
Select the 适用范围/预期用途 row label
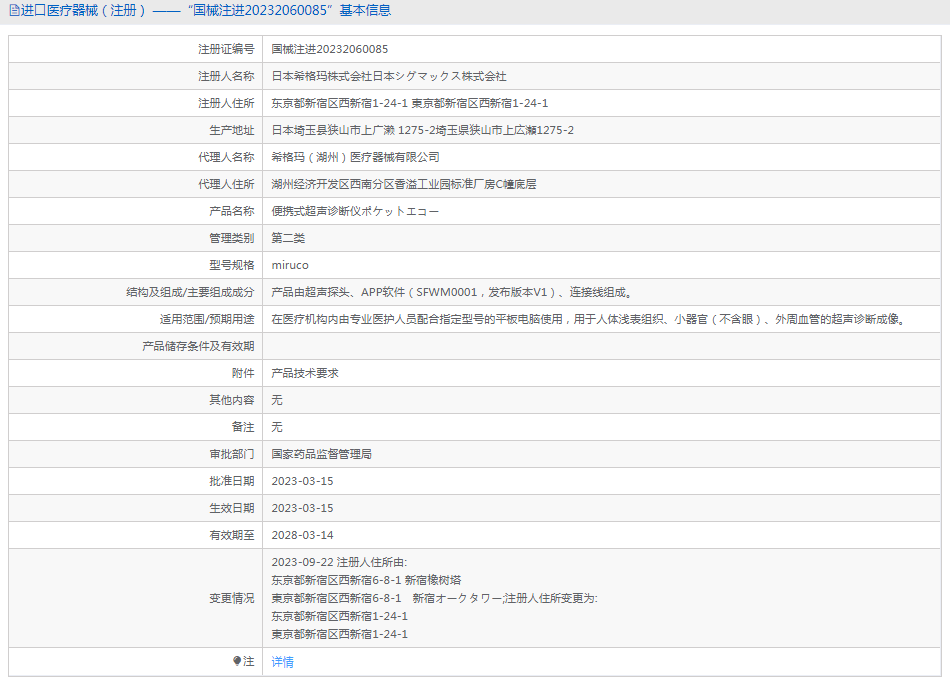[207, 319]
